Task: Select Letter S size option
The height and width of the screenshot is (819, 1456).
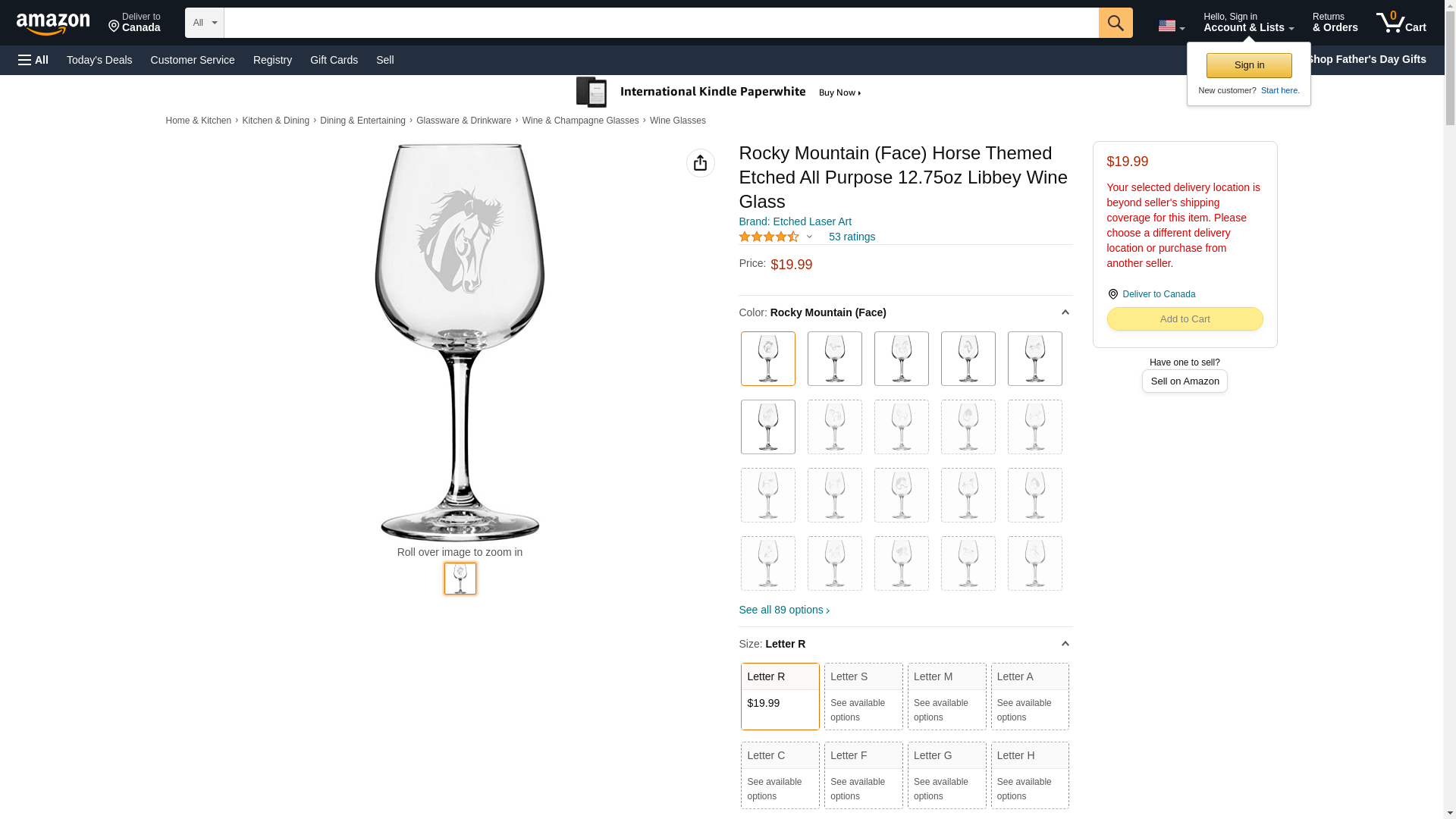Action: (863, 696)
